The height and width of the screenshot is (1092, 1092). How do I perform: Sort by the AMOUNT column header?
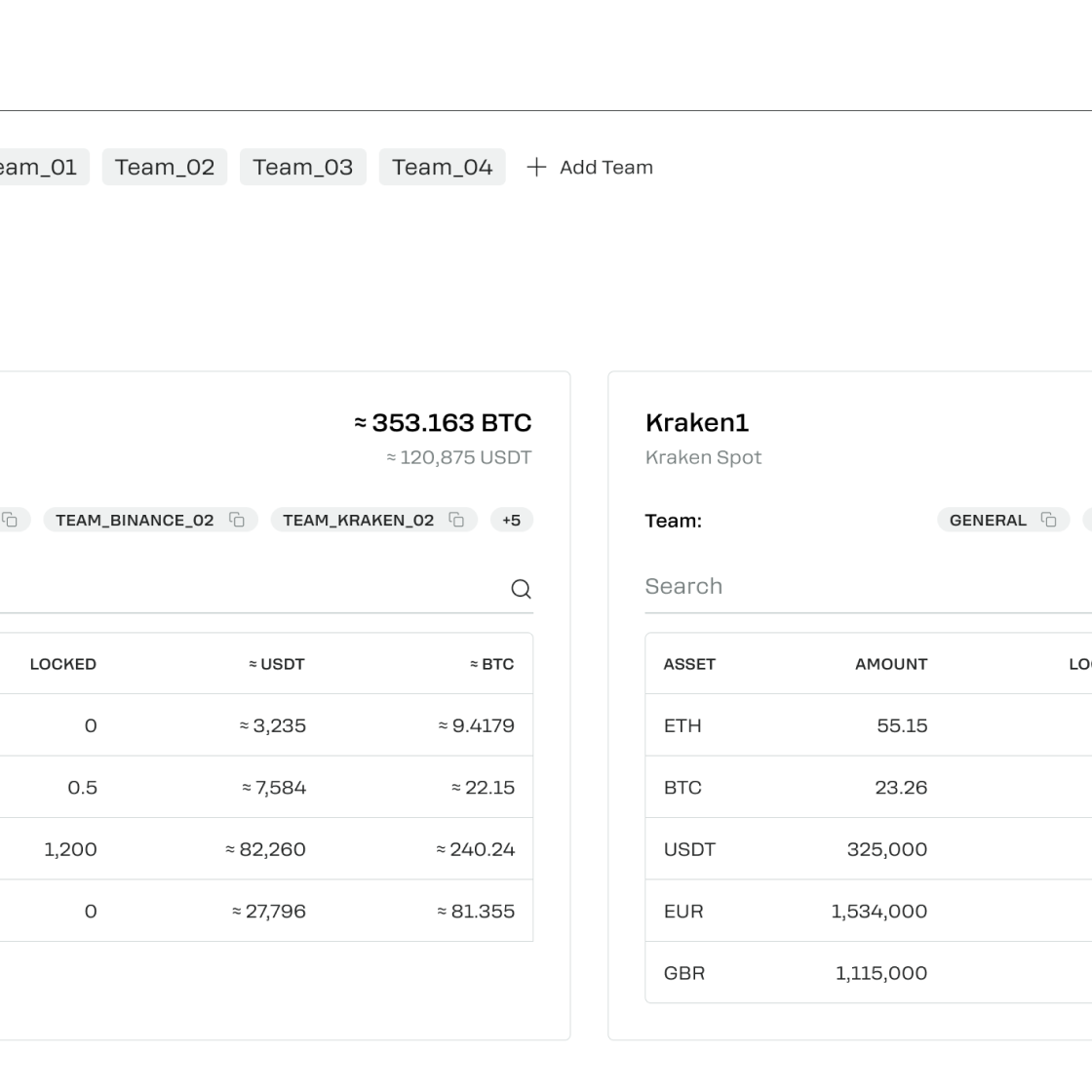click(890, 664)
